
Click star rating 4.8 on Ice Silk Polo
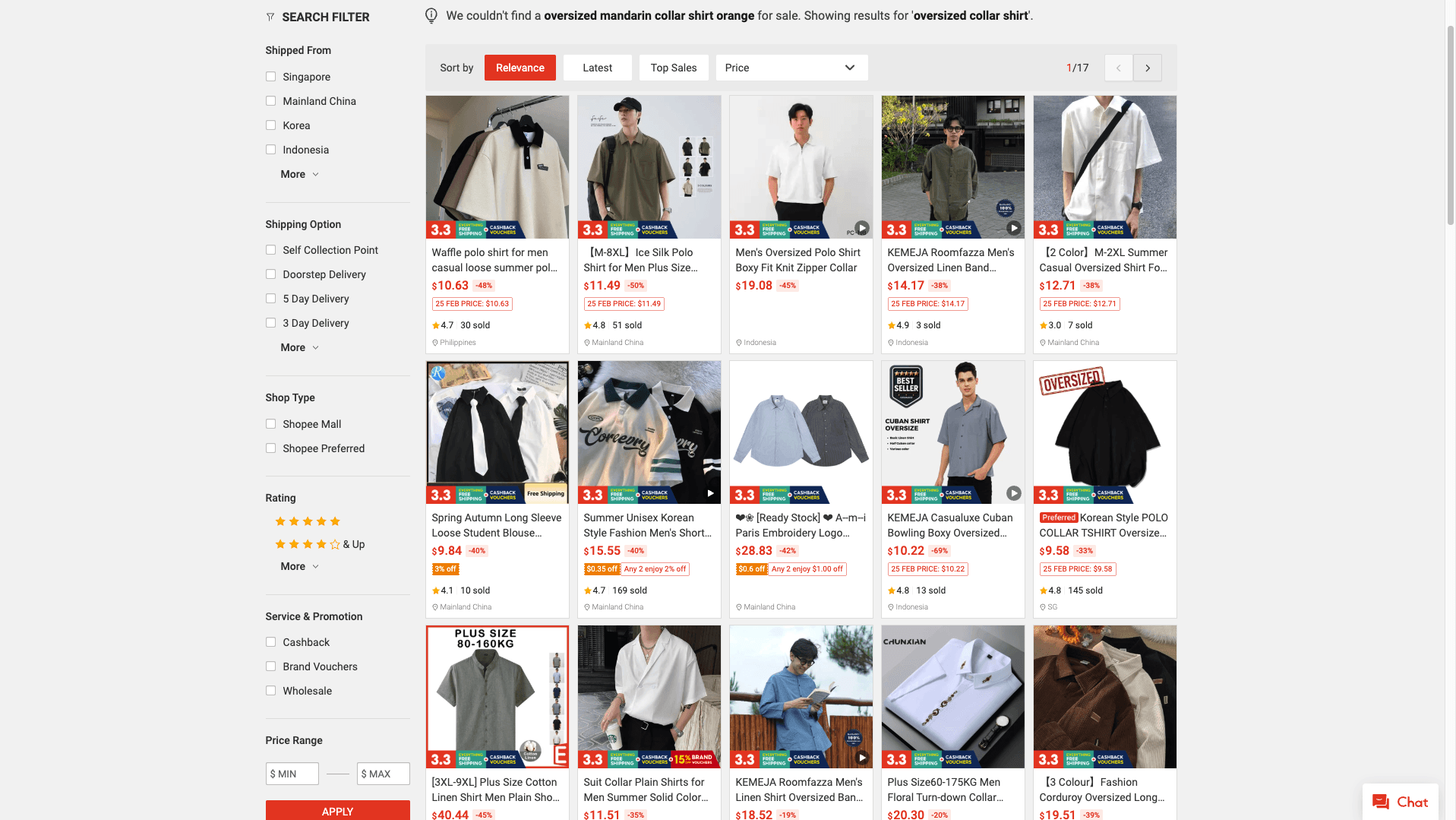[x=595, y=325]
